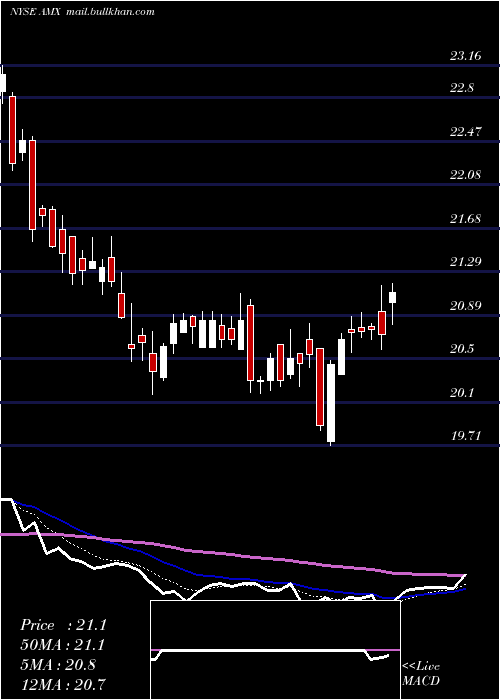Click the <<Live MACD label
Viewport: 500px width, 700px height.
pos(421,674)
